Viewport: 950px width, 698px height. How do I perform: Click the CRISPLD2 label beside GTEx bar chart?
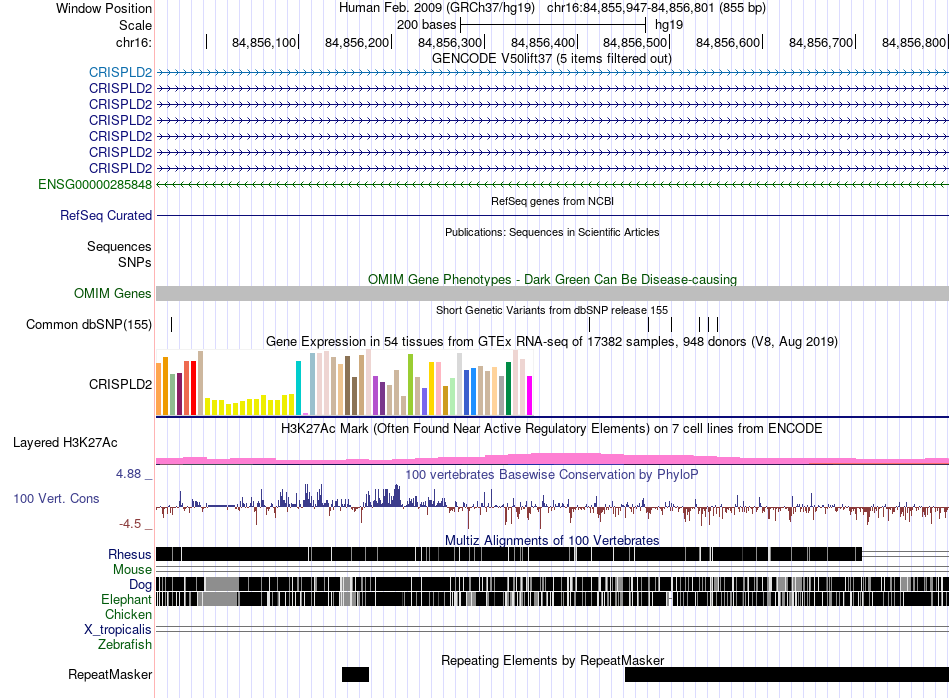pos(120,384)
